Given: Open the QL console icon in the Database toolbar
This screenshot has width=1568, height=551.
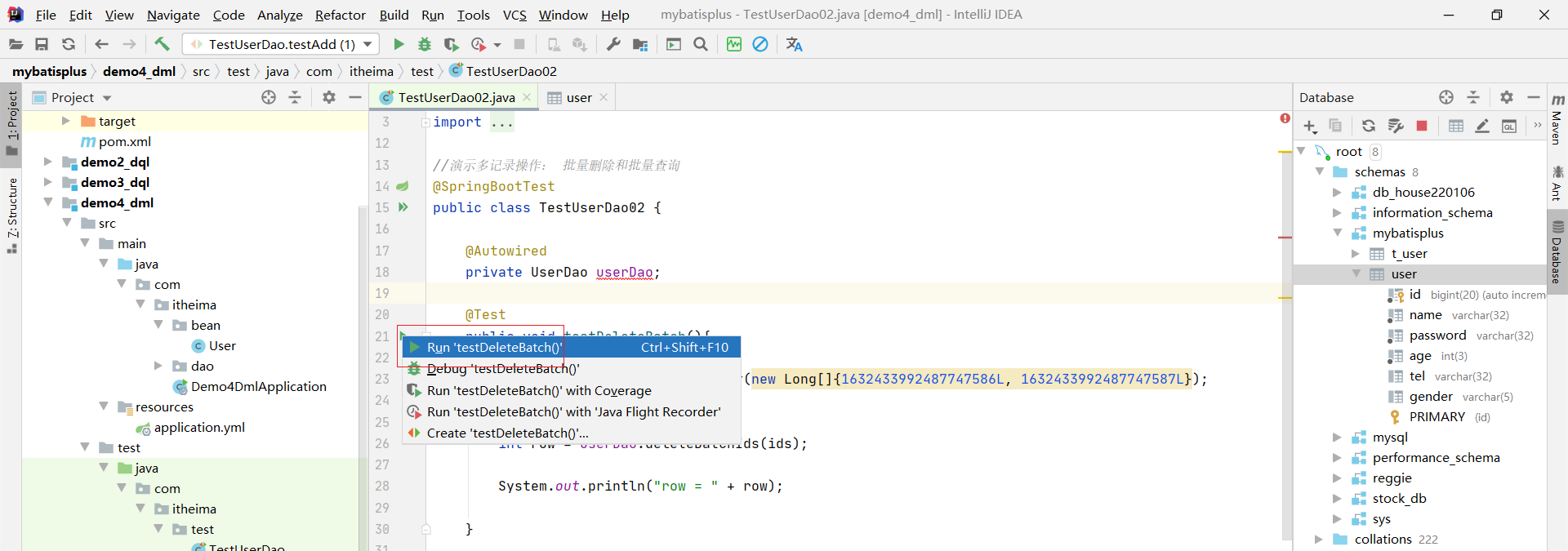Looking at the screenshot, I should pyautogui.click(x=1509, y=126).
